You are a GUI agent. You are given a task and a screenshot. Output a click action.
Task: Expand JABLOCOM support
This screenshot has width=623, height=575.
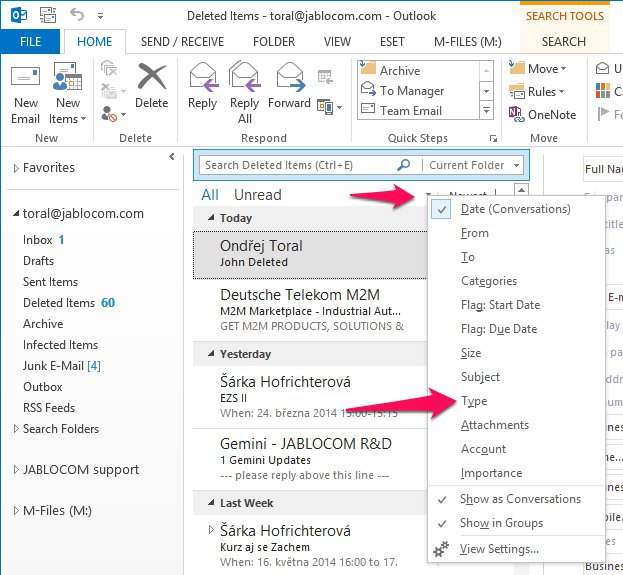pyautogui.click(x=16, y=470)
